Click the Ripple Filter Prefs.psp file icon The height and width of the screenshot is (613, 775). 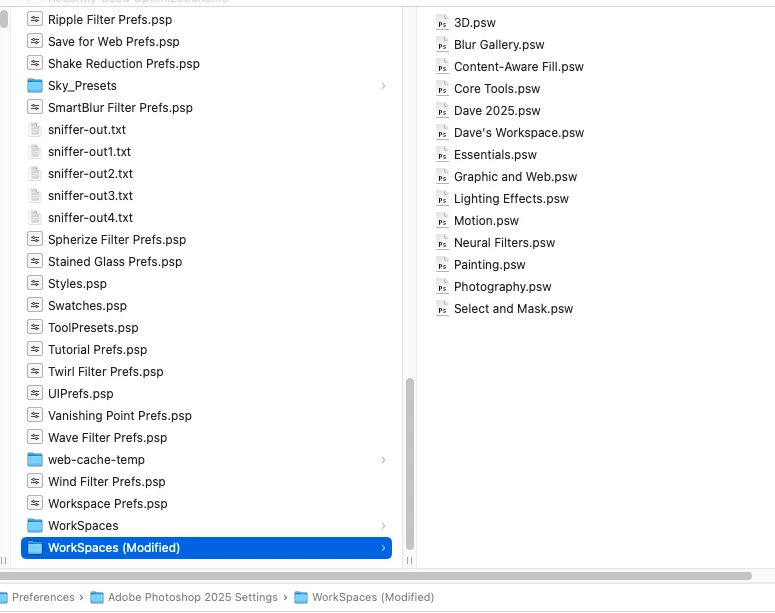35,20
